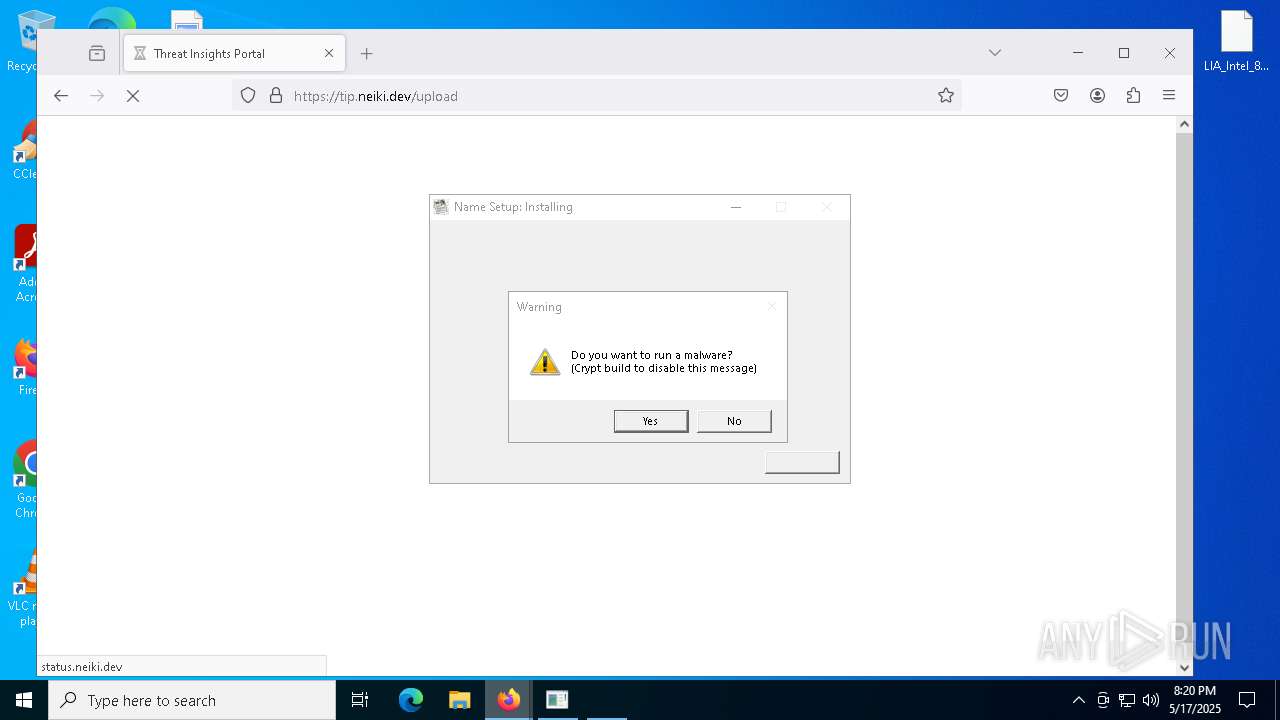
Task: Bookmark this page with the star icon
Action: click(x=946, y=96)
